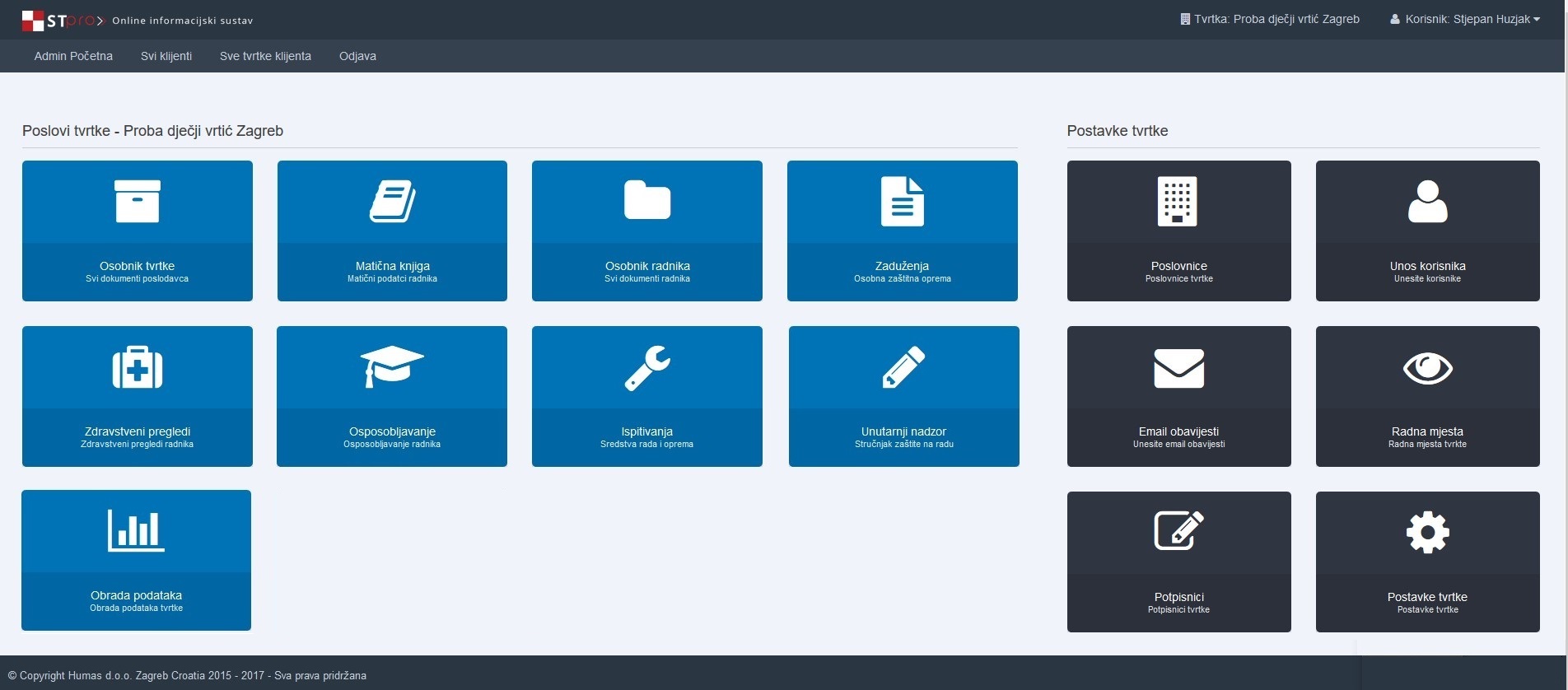Viewport: 1568px width, 690px height.
Task: Click the Zdravstveni pregledi tile label
Action: pos(138,431)
